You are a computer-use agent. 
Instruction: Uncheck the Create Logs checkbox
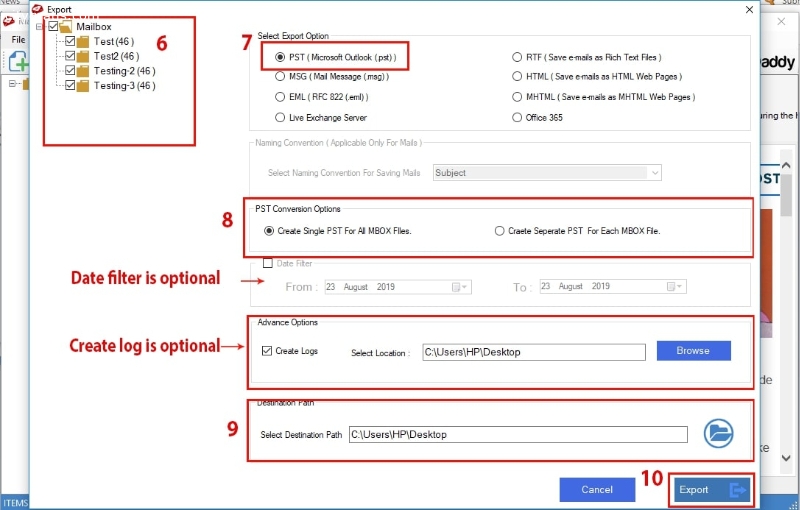click(266, 351)
